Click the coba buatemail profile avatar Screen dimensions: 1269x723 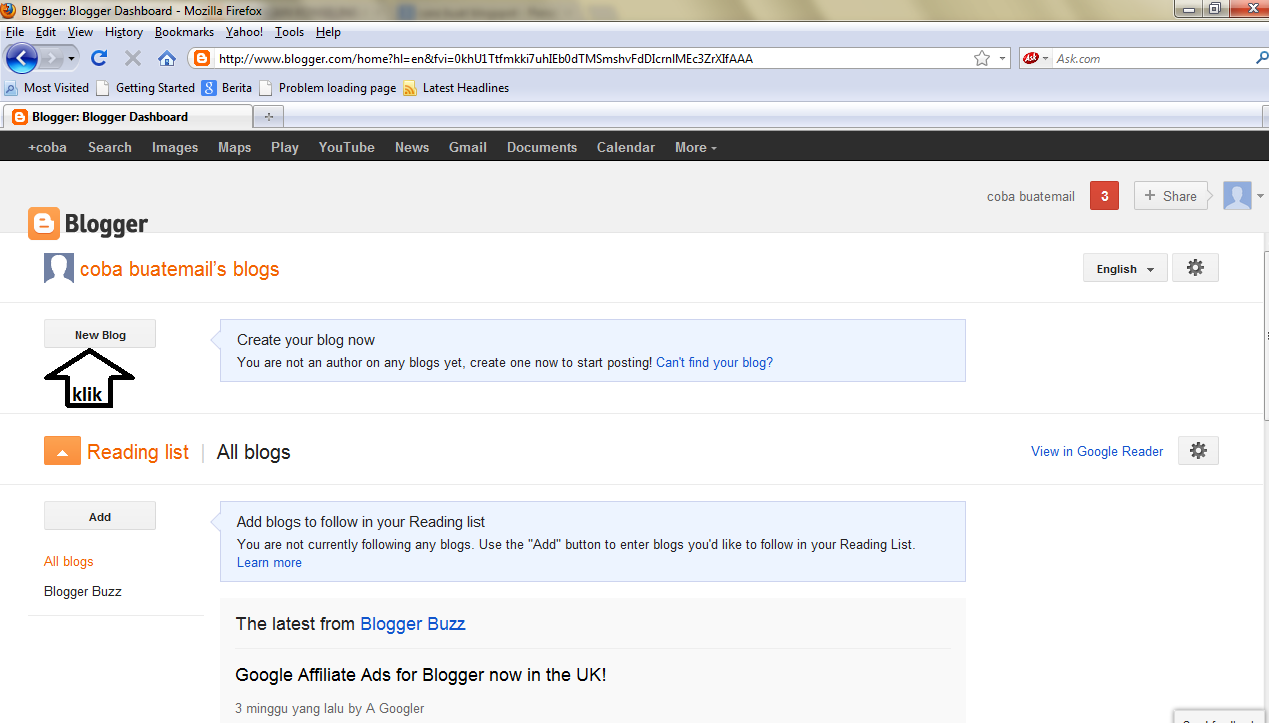[x=59, y=268]
